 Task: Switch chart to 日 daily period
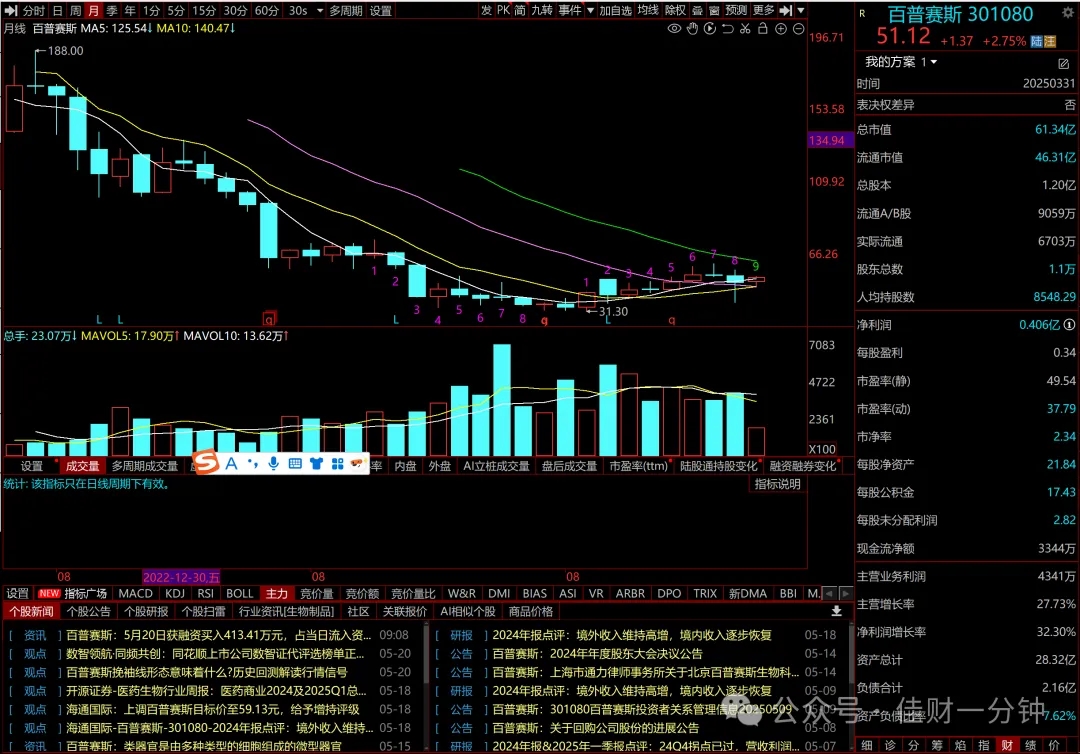click(x=57, y=10)
